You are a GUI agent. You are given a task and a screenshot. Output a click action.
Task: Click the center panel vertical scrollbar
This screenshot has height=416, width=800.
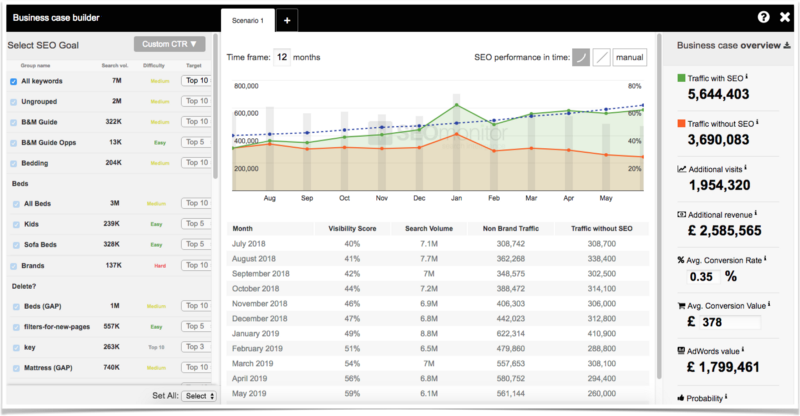[659, 206]
